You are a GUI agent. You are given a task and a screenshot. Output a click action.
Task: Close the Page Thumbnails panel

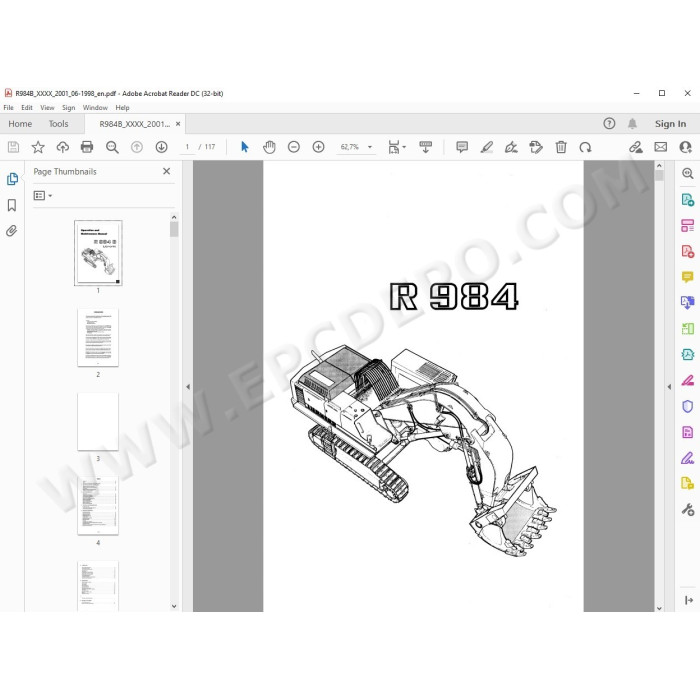167,171
